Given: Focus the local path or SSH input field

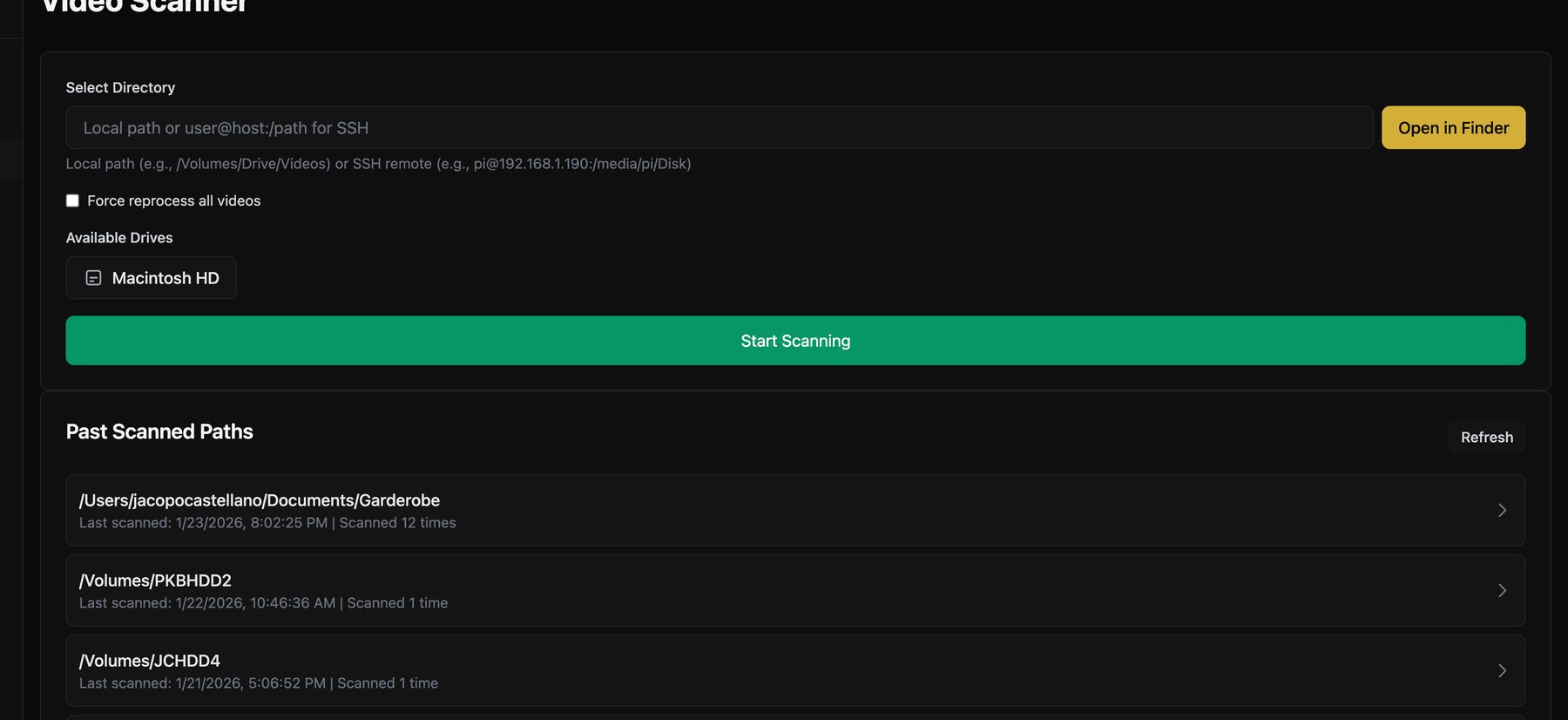Looking at the screenshot, I should (x=719, y=128).
